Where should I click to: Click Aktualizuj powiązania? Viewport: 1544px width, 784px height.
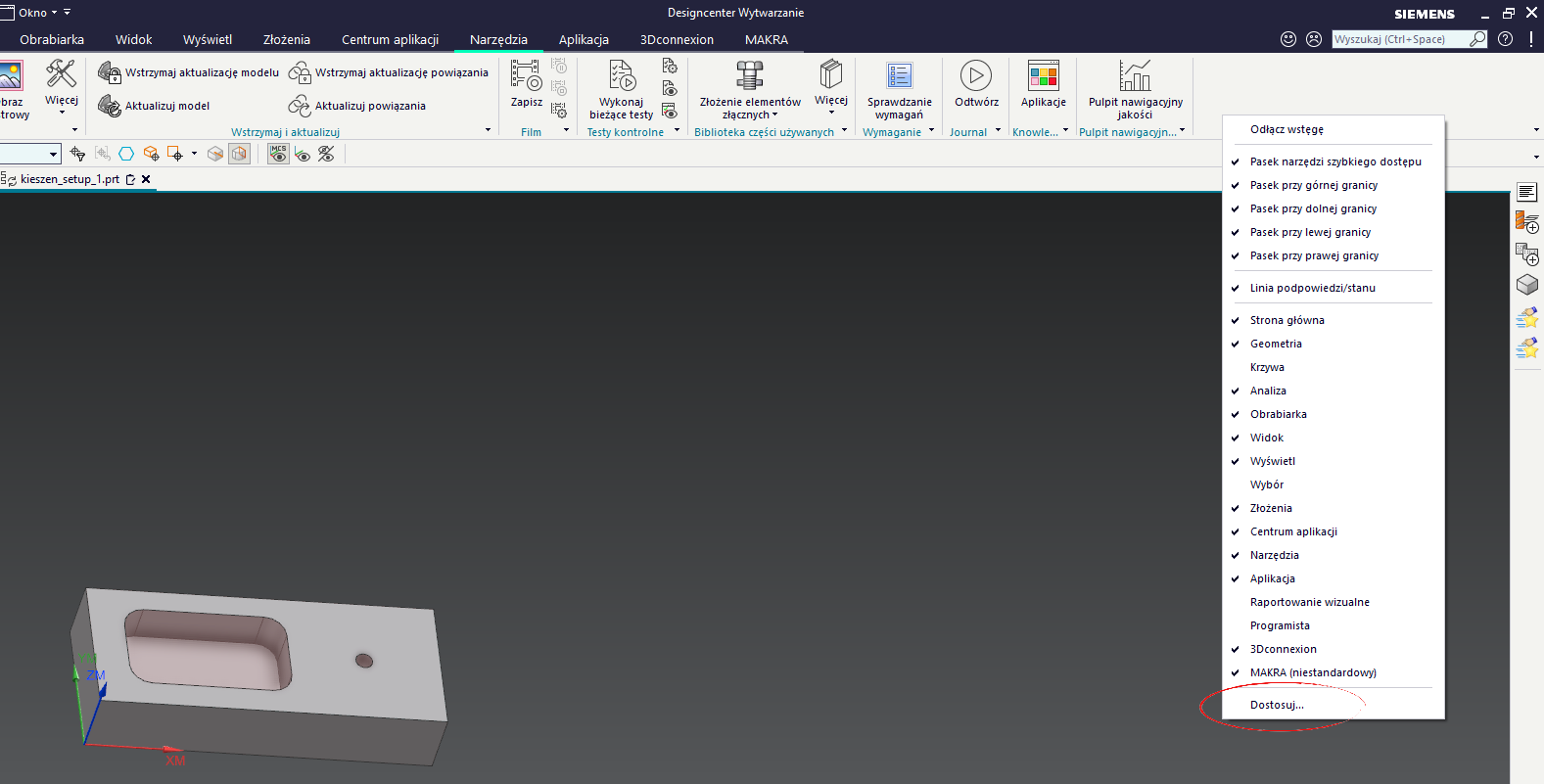coord(357,106)
